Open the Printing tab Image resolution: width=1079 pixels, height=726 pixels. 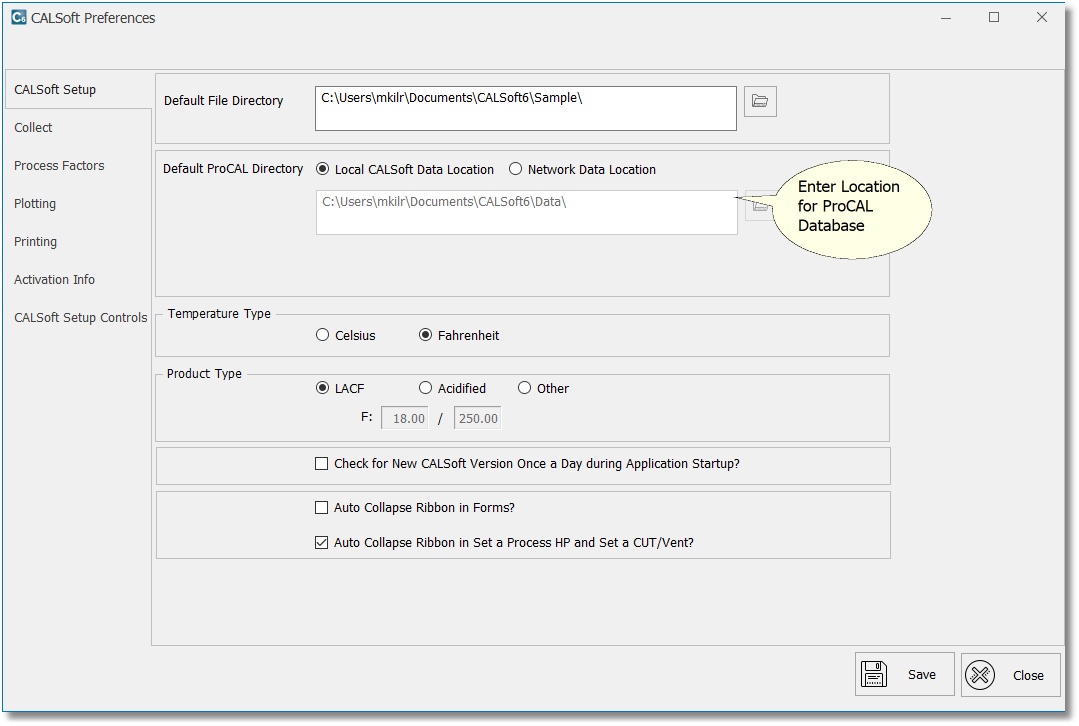tap(78, 242)
